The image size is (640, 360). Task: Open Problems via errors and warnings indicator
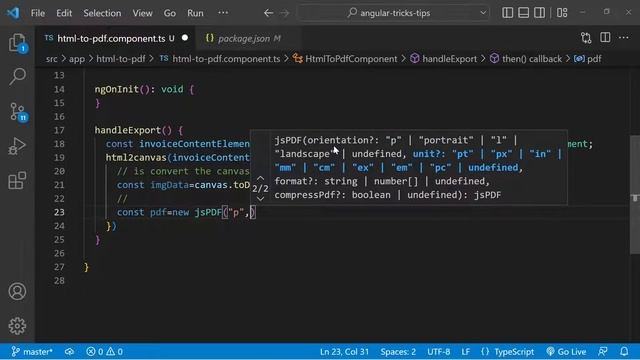104,351
